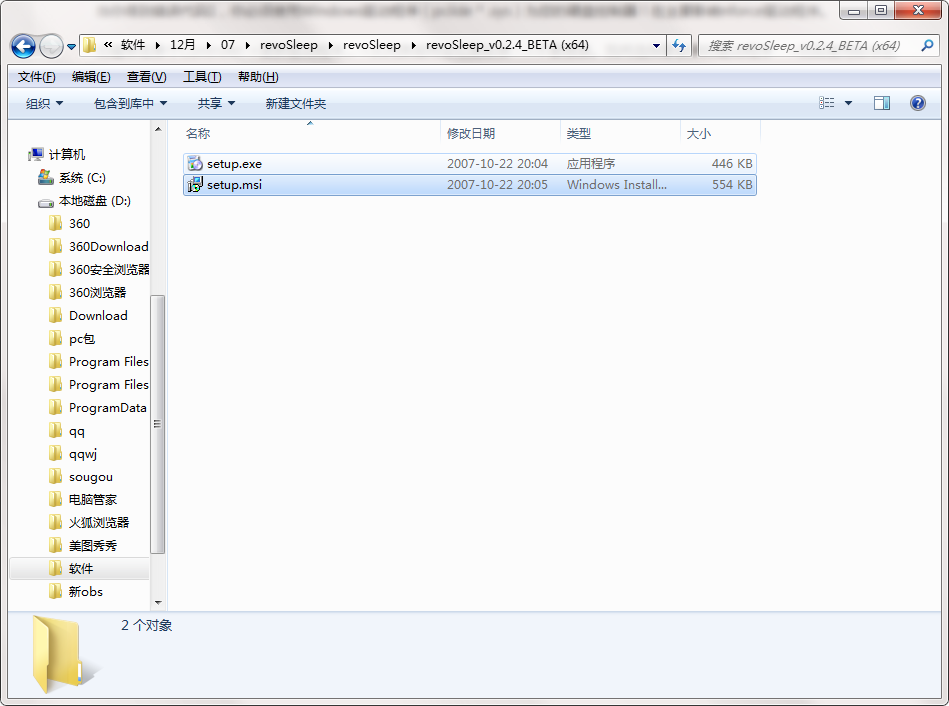949x706 pixels.
Task: Toggle the preview pane icon
Action: pyautogui.click(x=882, y=103)
